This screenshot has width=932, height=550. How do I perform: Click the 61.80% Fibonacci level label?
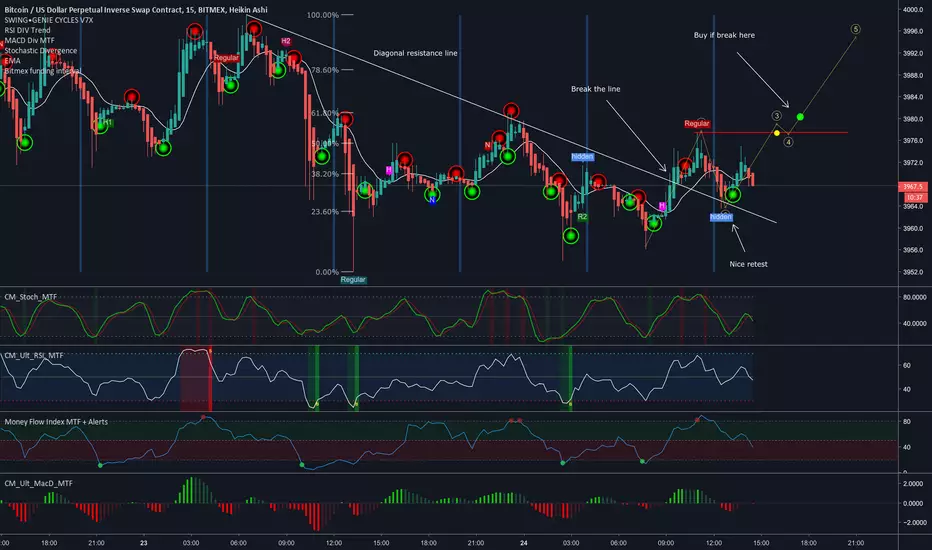tap(325, 112)
